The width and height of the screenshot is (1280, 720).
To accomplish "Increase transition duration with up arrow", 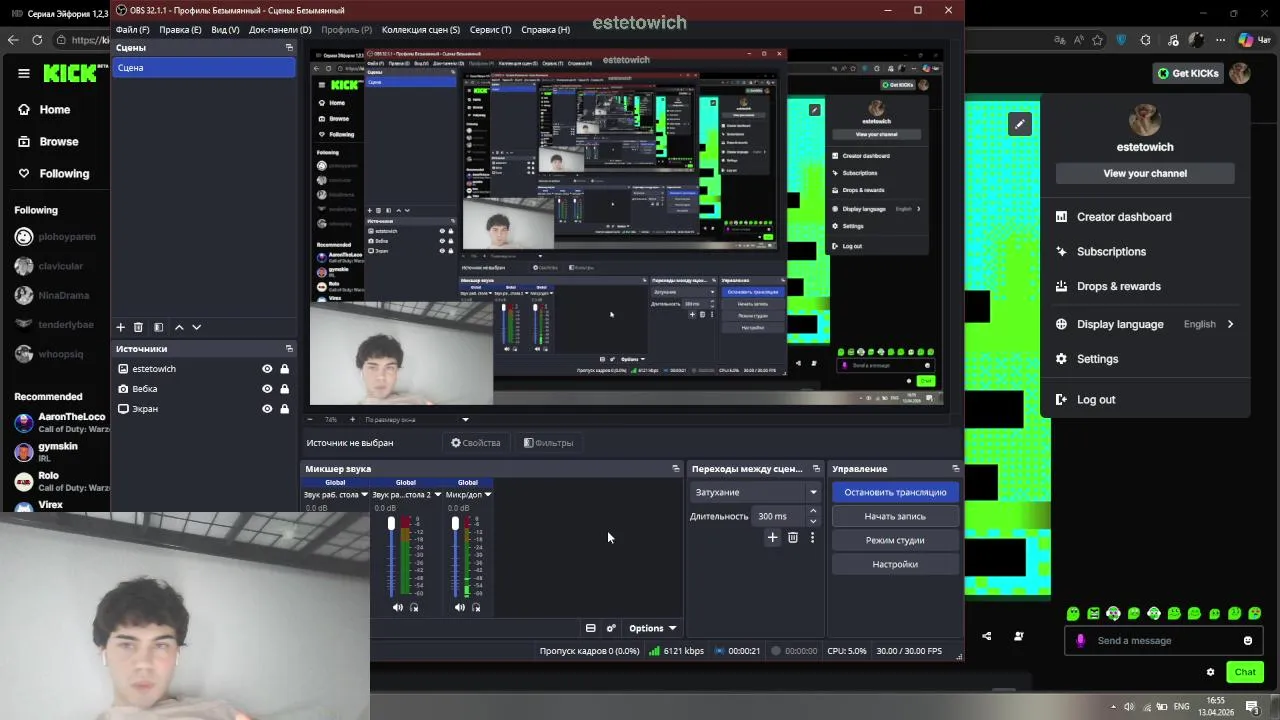I will click(x=813, y=511).
